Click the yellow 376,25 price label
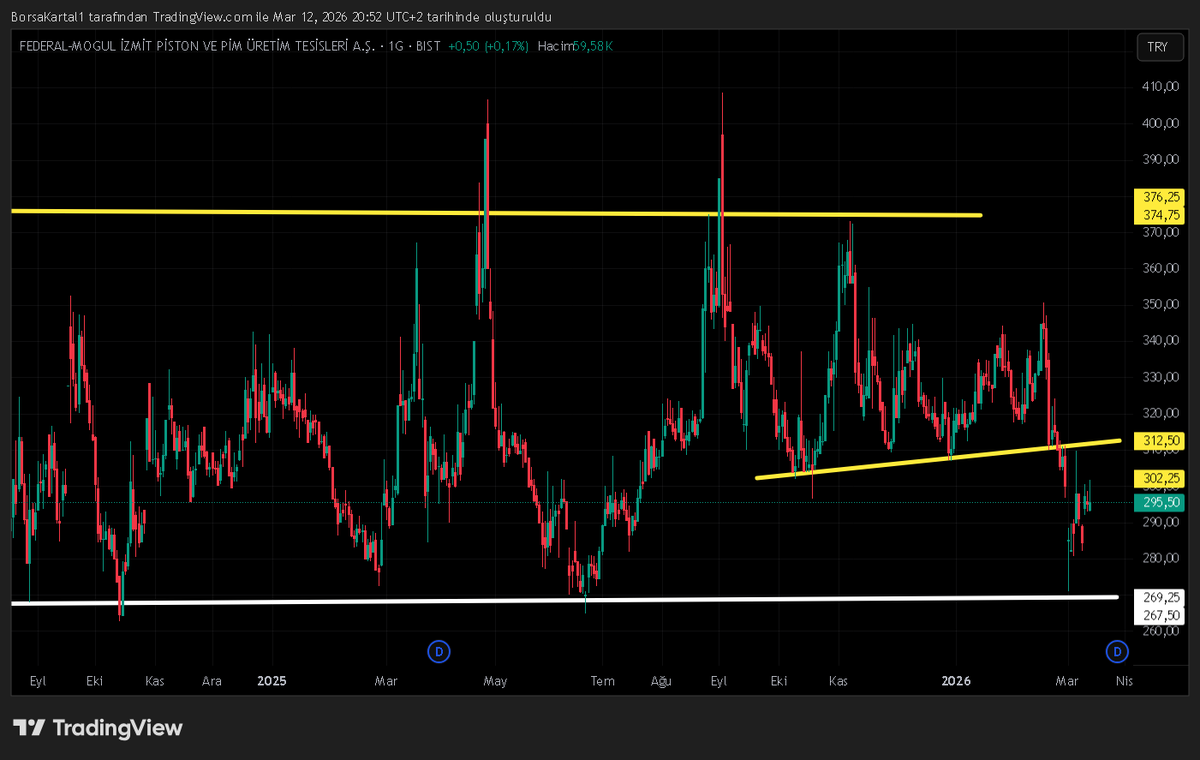The width and height of the screenshot is (1200, 760). pyautogui.click(x=1158, y=197)
